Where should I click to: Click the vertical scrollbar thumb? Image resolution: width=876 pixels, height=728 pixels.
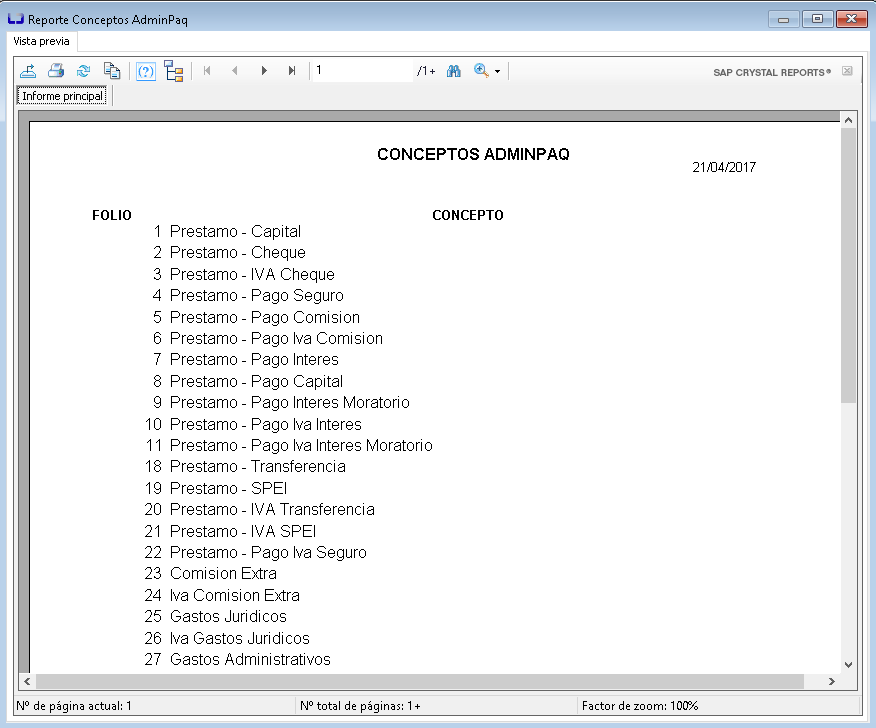point(848,265)
